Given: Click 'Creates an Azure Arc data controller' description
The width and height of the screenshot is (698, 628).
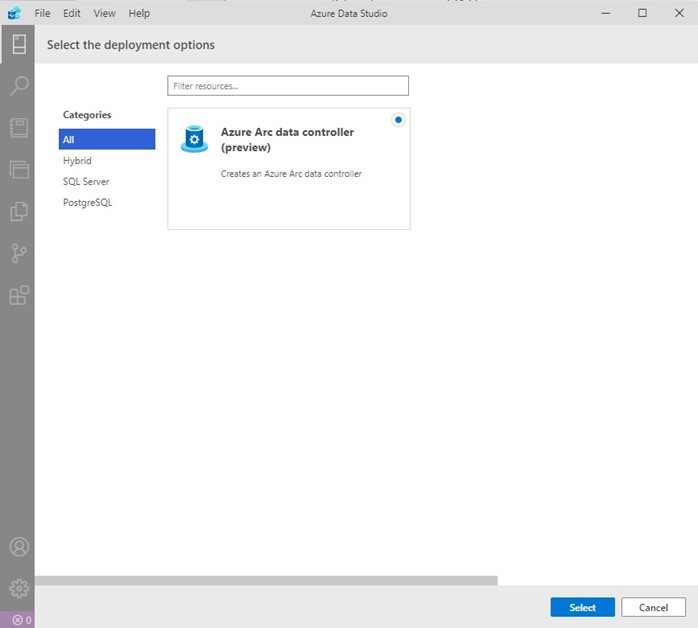Looking at the screenshot, I should pos(291,174).
